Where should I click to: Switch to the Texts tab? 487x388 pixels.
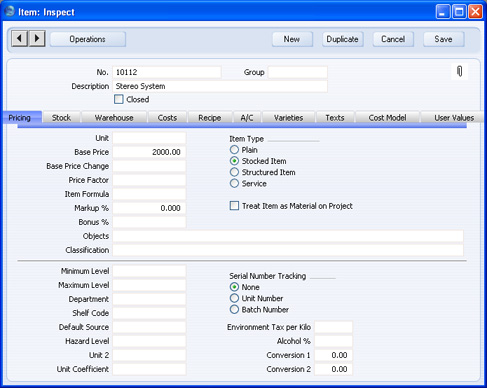(335, 118)
